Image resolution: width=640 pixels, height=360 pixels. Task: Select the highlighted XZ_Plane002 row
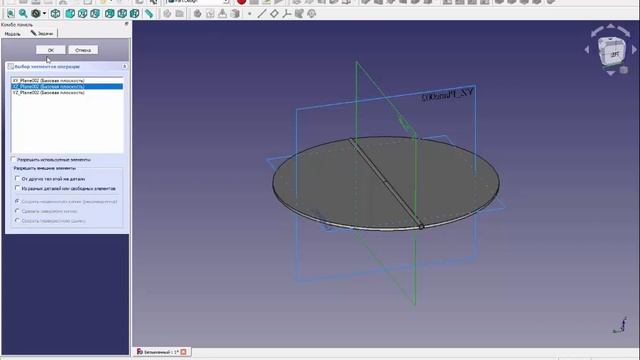[67, 87]
